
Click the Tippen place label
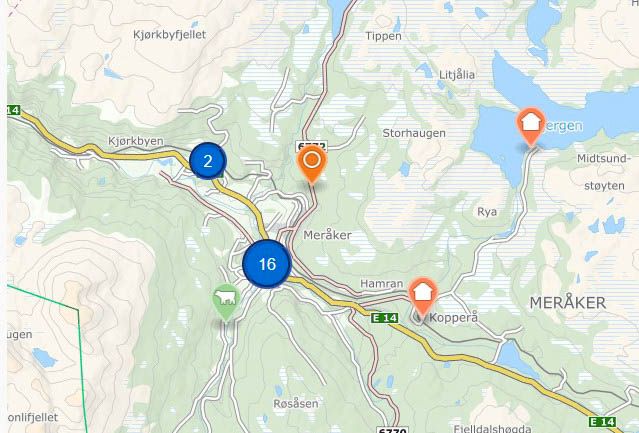click(383, 36)
